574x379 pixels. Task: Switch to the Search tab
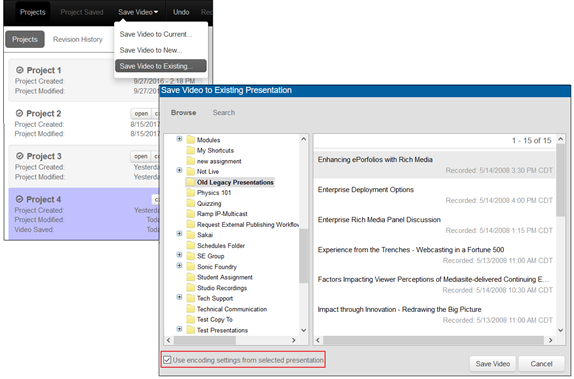(224, 113)
